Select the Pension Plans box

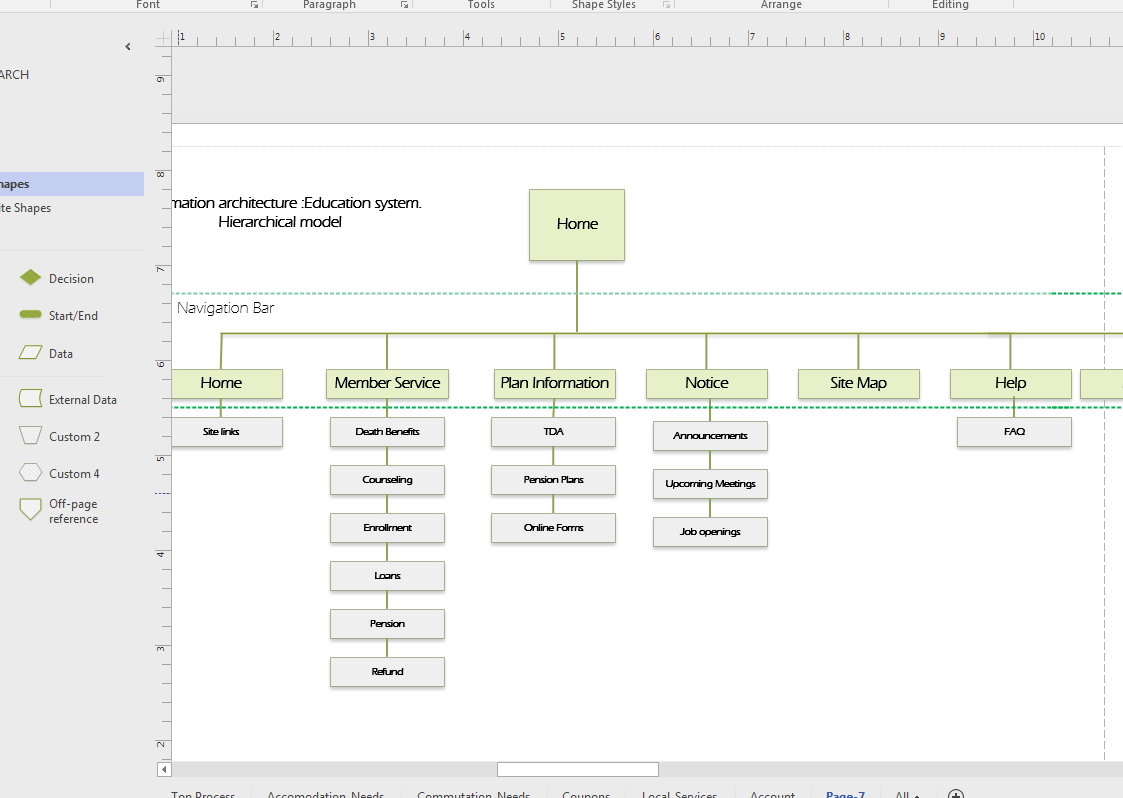coord(553,480)
